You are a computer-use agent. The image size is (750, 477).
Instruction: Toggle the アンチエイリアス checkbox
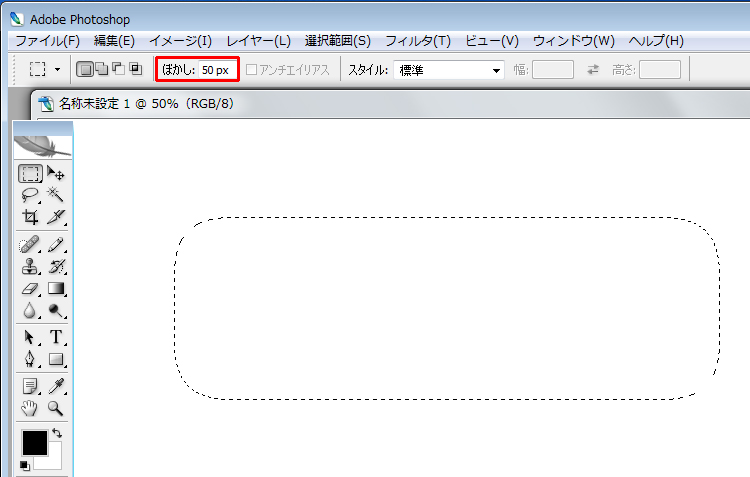252,70
